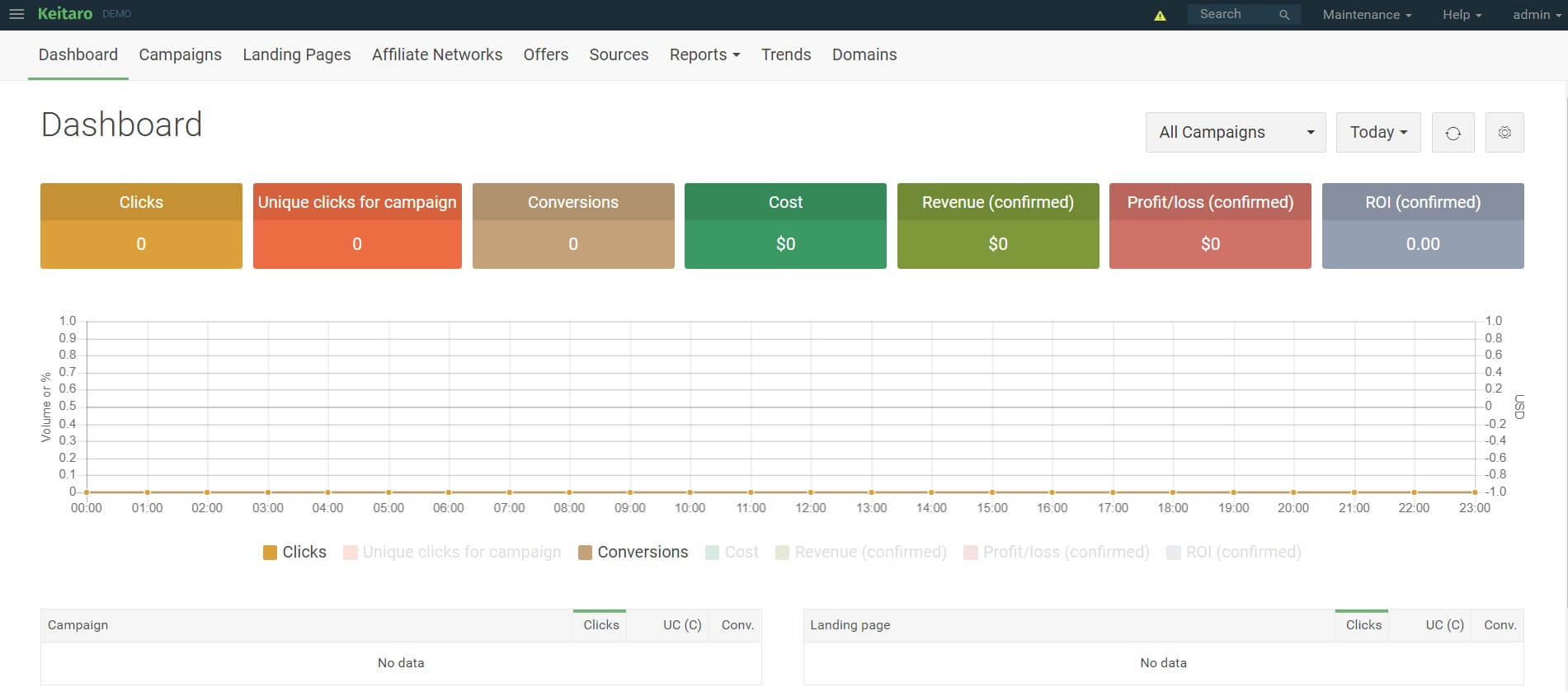Sort campaign table by Conv. column
1568x692 pixels.
(737, 625)
